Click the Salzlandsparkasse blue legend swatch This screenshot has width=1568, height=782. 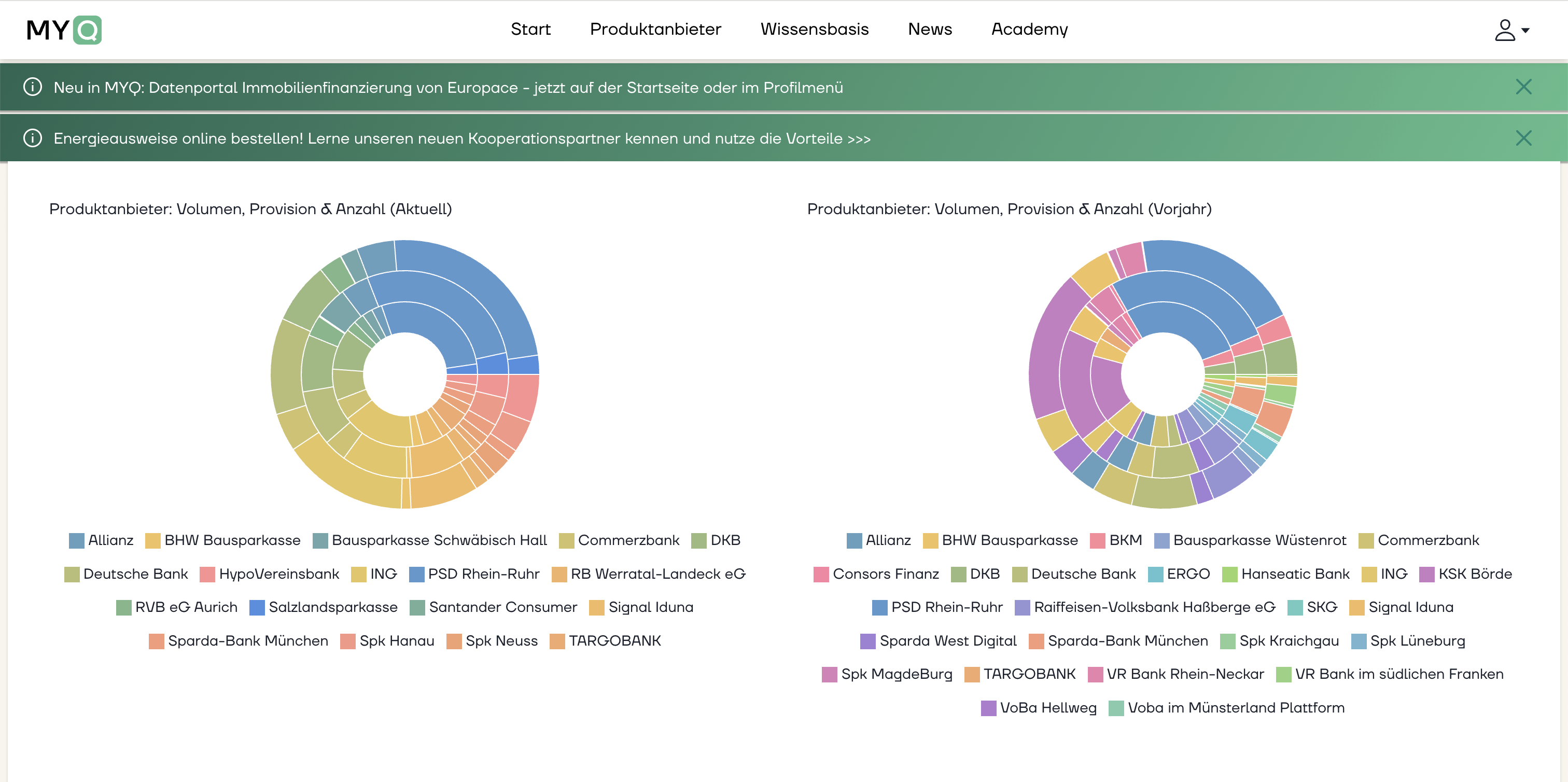point(257,607)
